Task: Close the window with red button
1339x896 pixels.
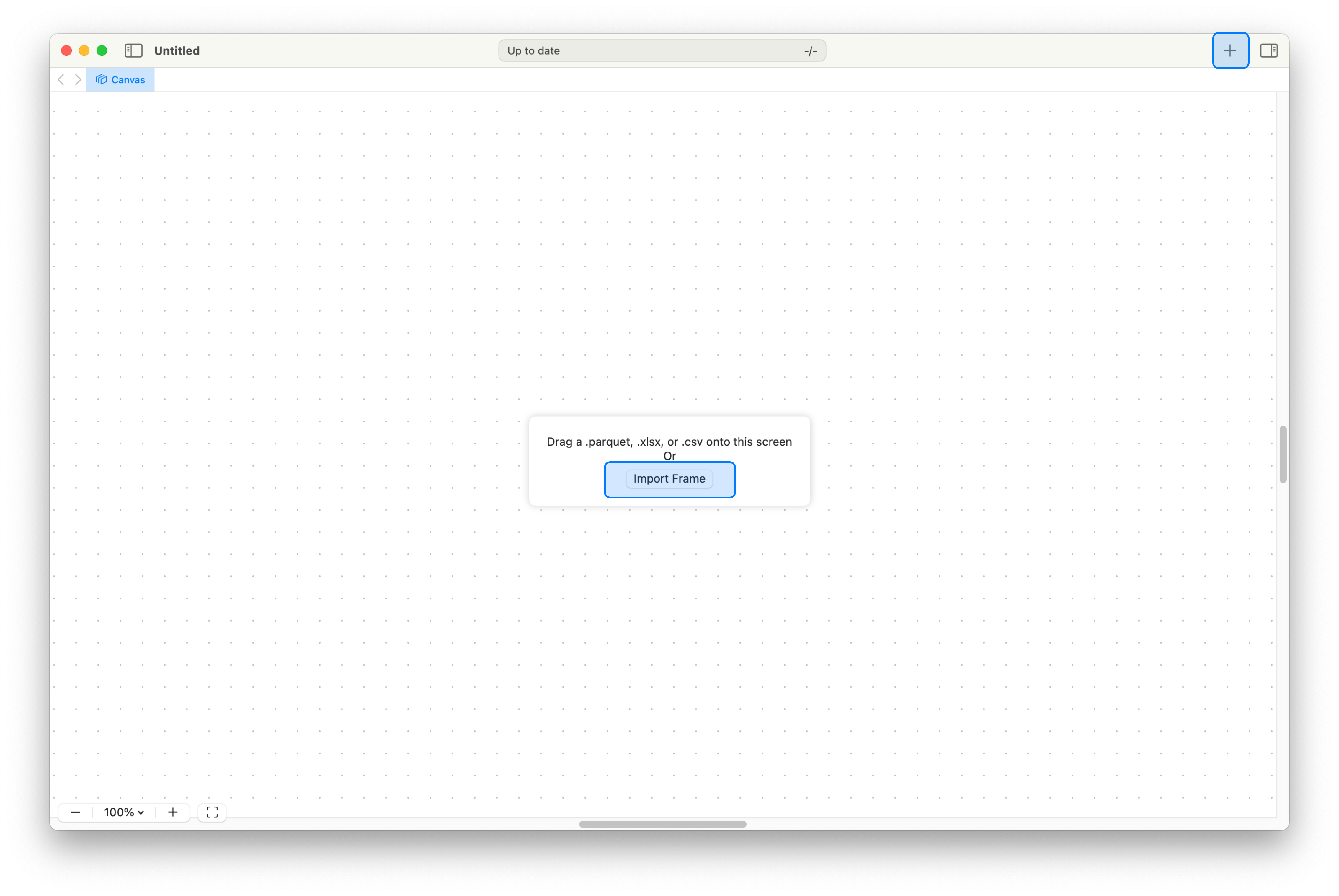Action: point(66,50)
